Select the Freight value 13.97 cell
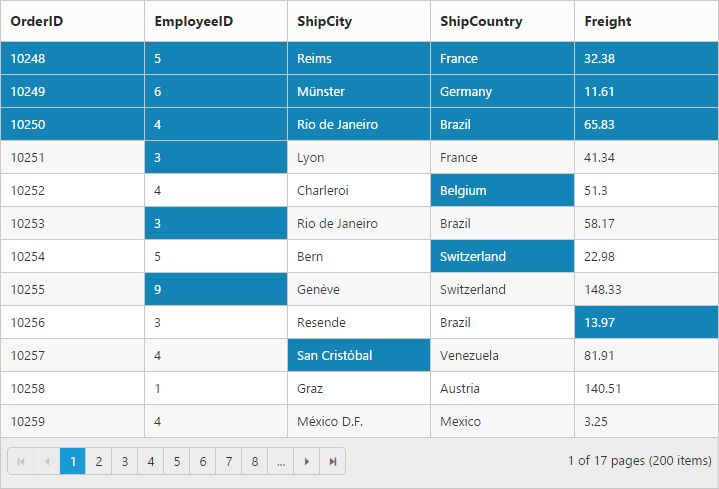The image size is (719, 489). pos(646,322)
